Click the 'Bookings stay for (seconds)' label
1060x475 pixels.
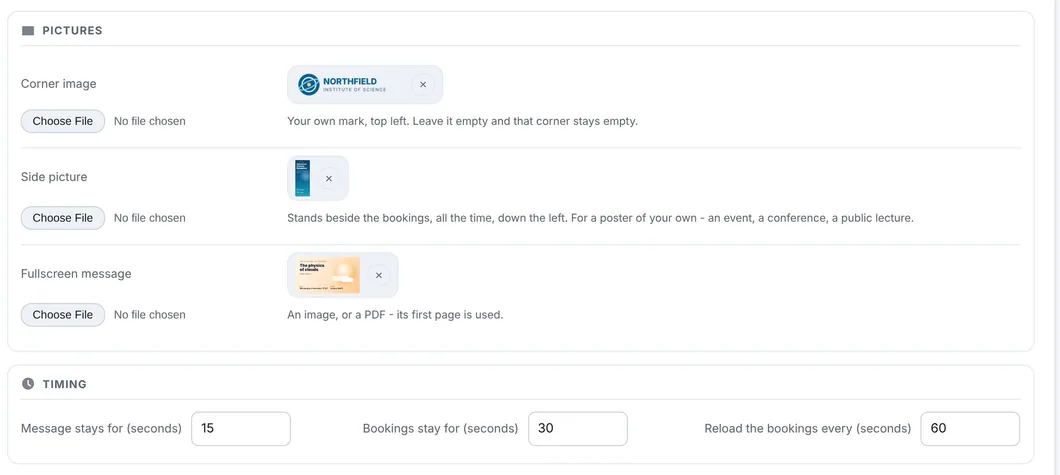pyautogui.click(x=440, y=428)
